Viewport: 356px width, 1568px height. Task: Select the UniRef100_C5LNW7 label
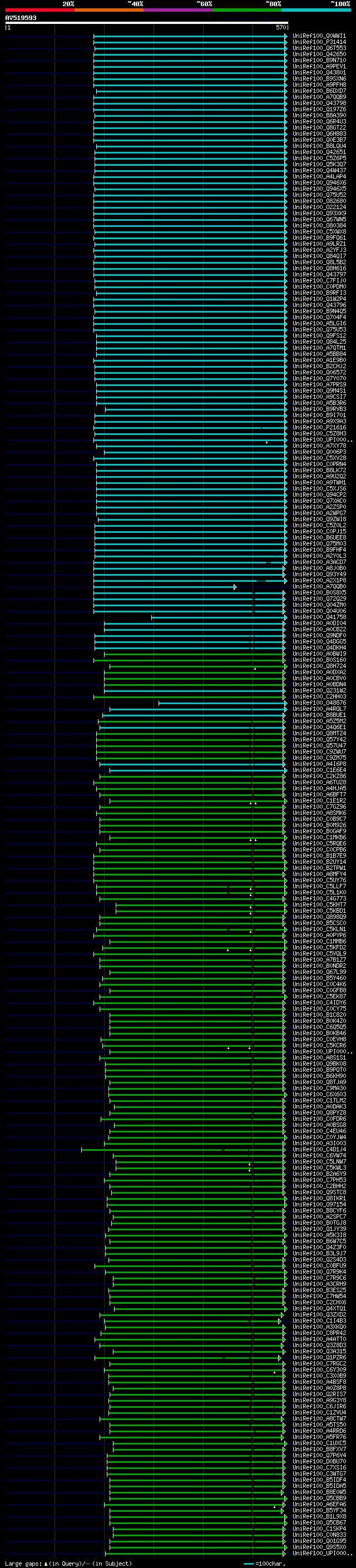(x=319, y=1162)
